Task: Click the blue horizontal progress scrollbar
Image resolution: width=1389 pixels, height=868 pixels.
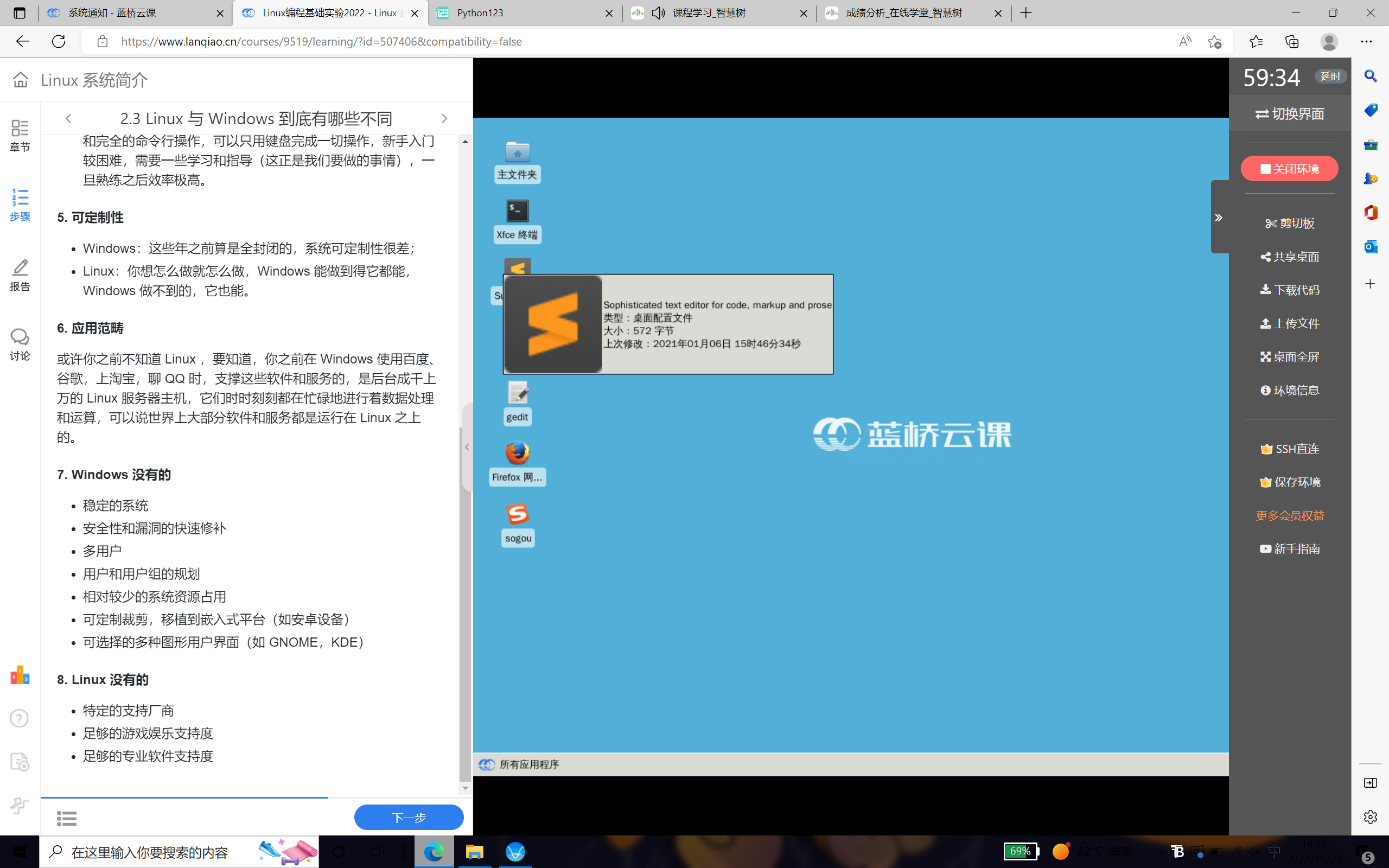Action: [x=184, y=797]
